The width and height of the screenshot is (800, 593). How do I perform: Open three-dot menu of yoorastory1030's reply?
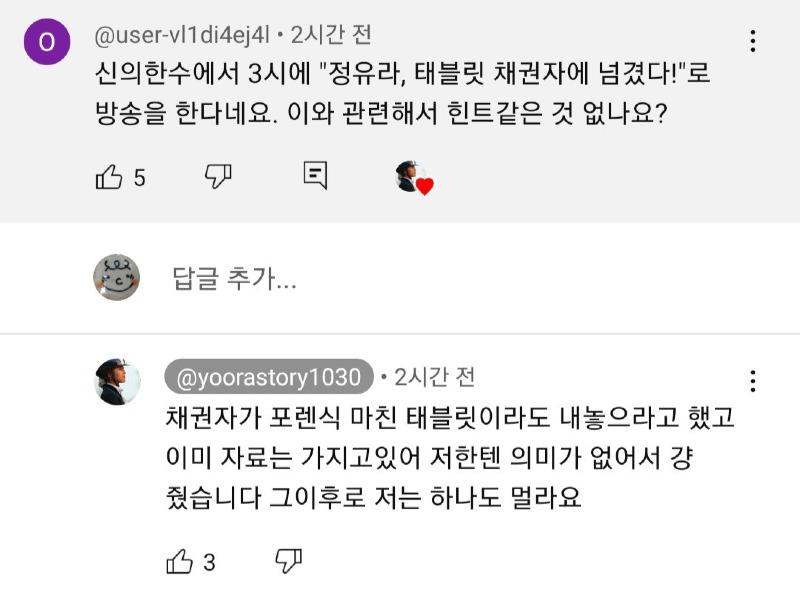pyautogui.click(x=753, y=381)
